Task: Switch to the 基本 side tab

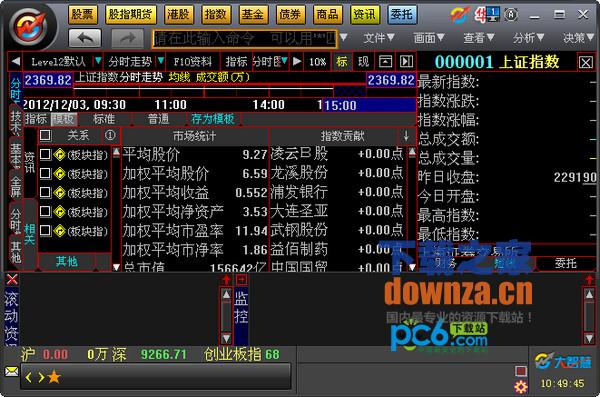Action: point(16,155)
